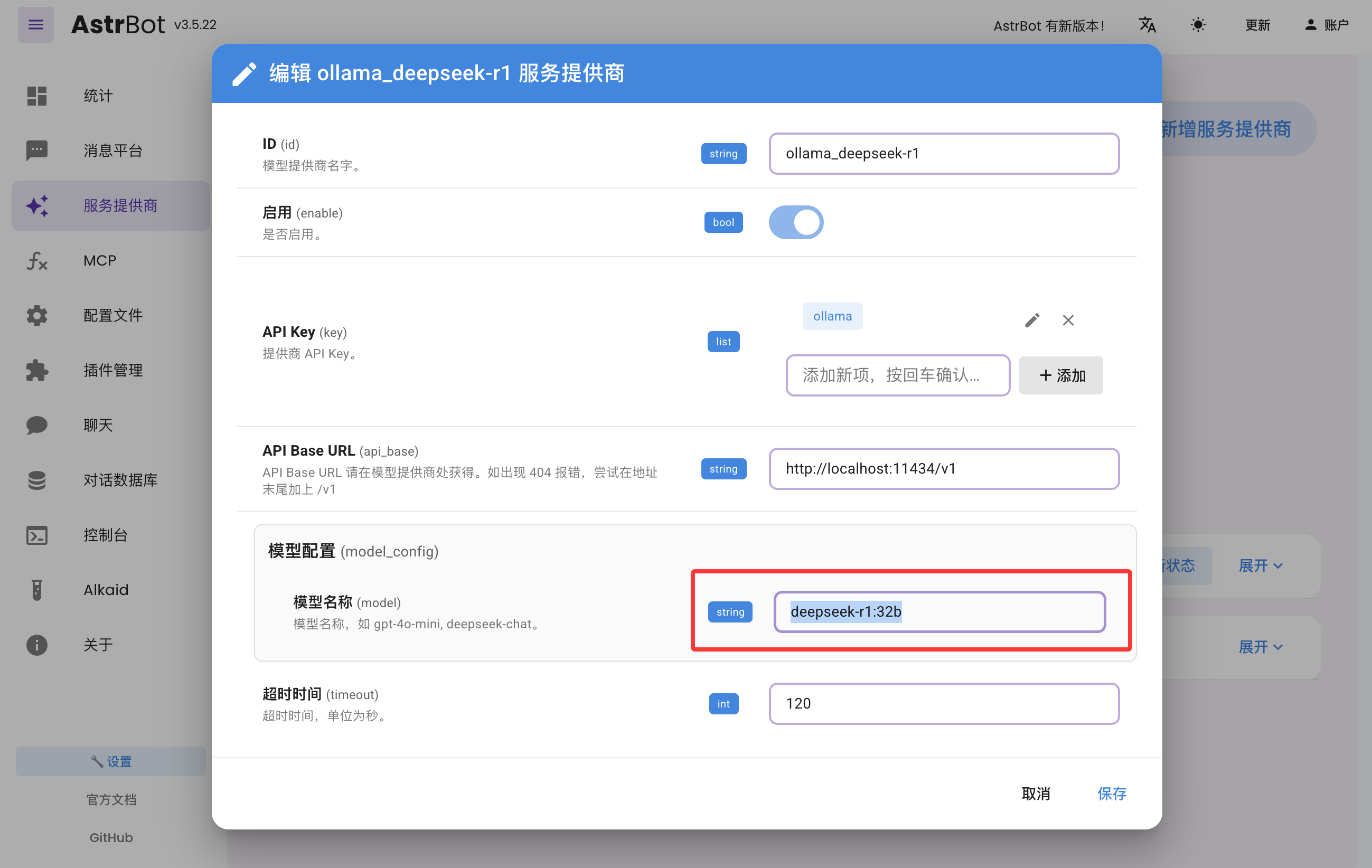Save the provider with 保存

1111,794
